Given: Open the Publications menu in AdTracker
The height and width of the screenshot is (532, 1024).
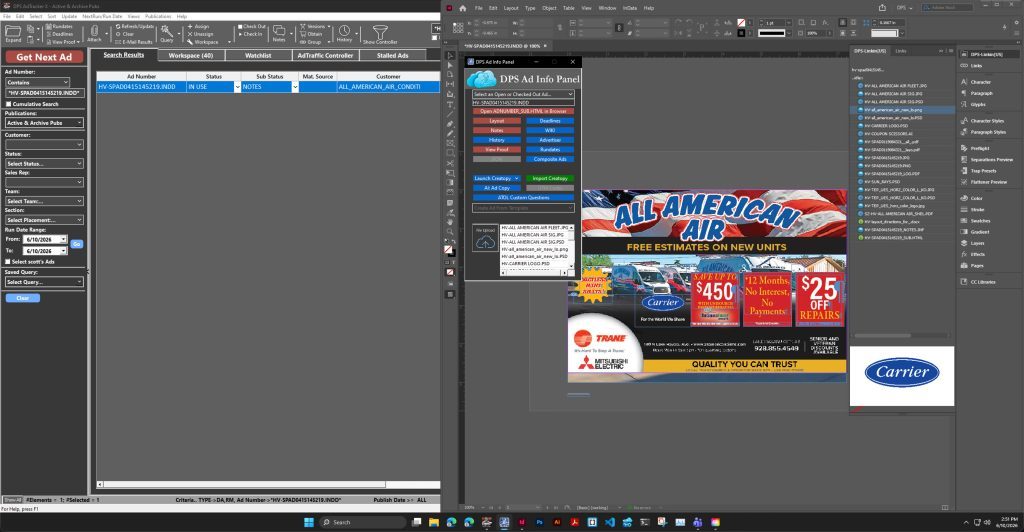Looking at the screenshot, I should (158, 16).
